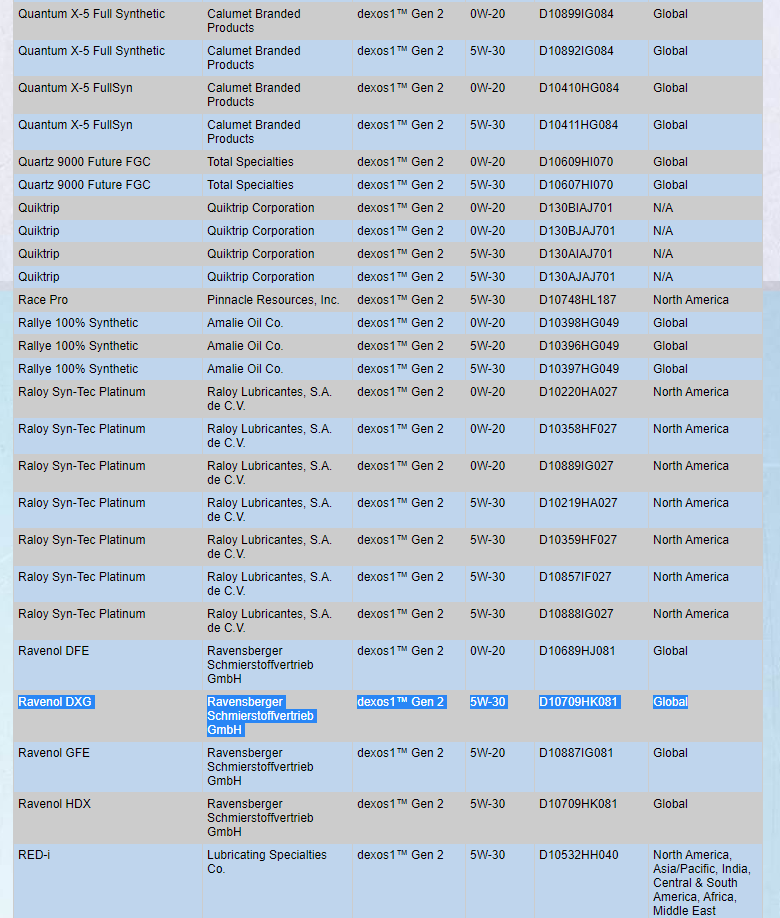Click Quiktrip license D130BIAJ701
780x918 pixels.
point(576,208)
